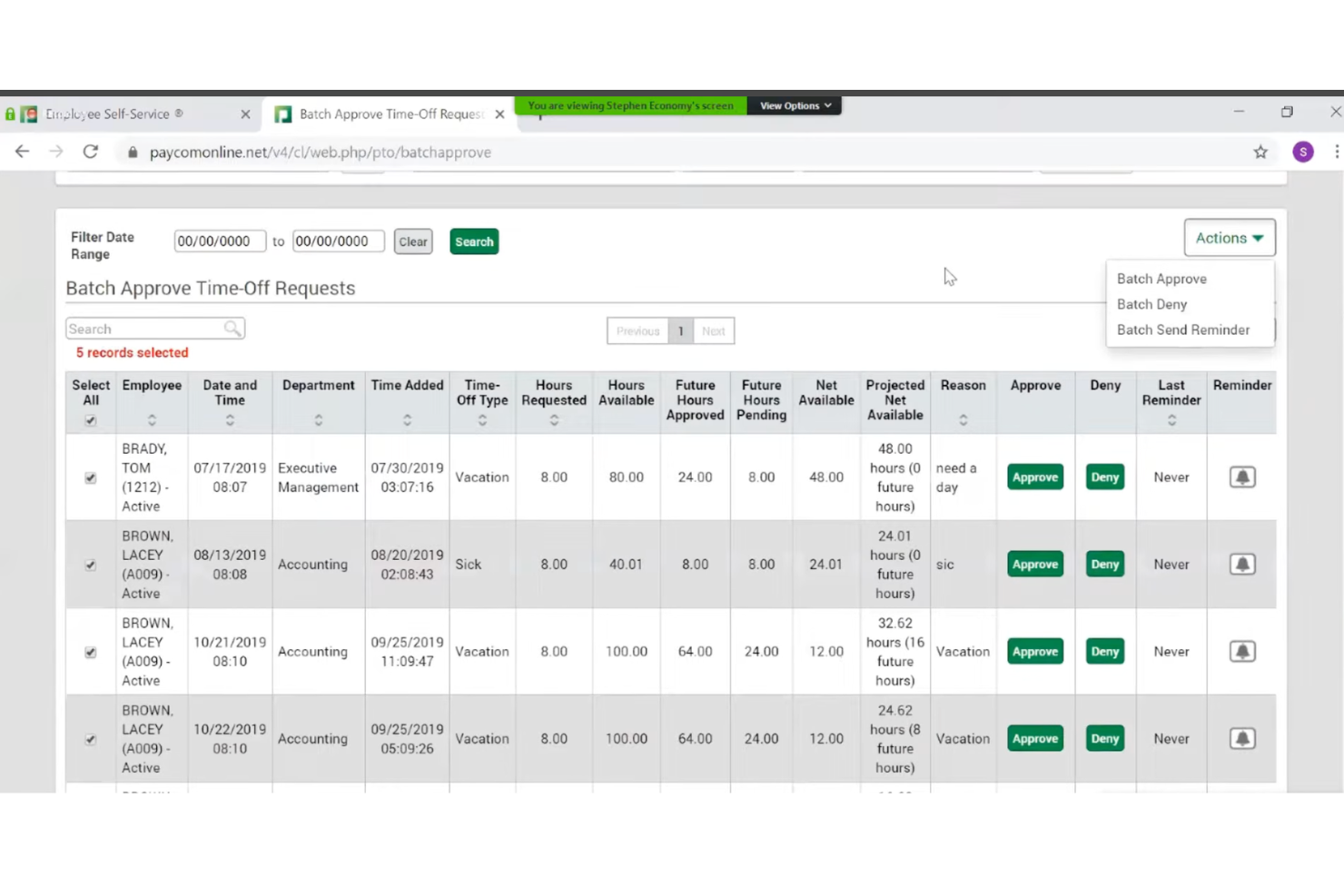The image size is (1344, 896).
Task: Click the end date filter field
Action: pyautogui.click(x=338, y=241)
